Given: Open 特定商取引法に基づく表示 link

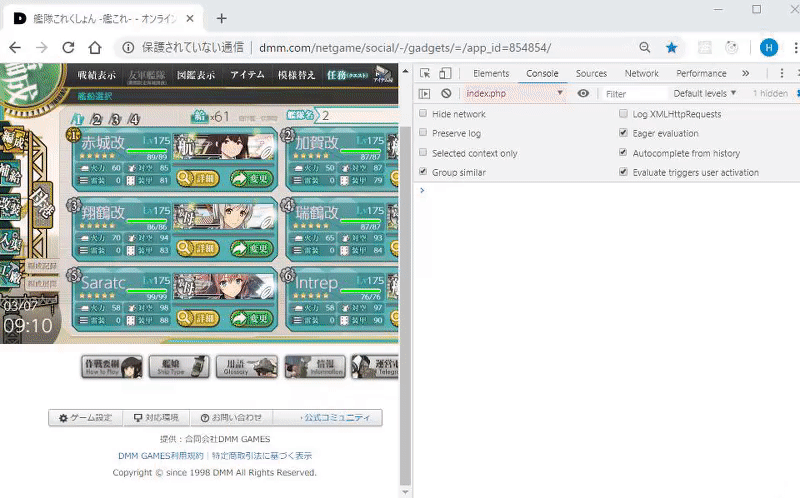Looking at the screenshot, I should pyautogui.click(x=262, y=456).
